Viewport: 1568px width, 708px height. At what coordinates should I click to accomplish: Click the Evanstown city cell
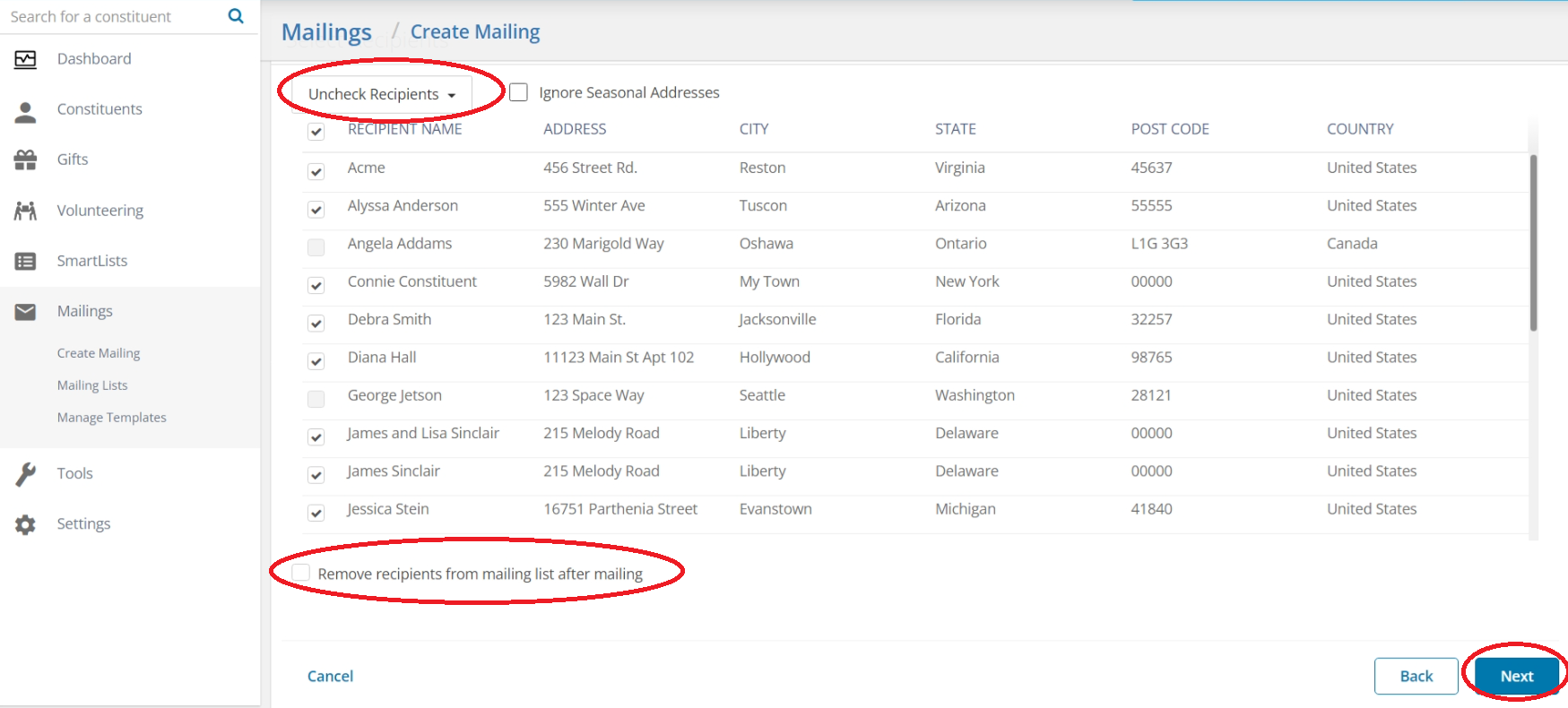tap(775, 508)
